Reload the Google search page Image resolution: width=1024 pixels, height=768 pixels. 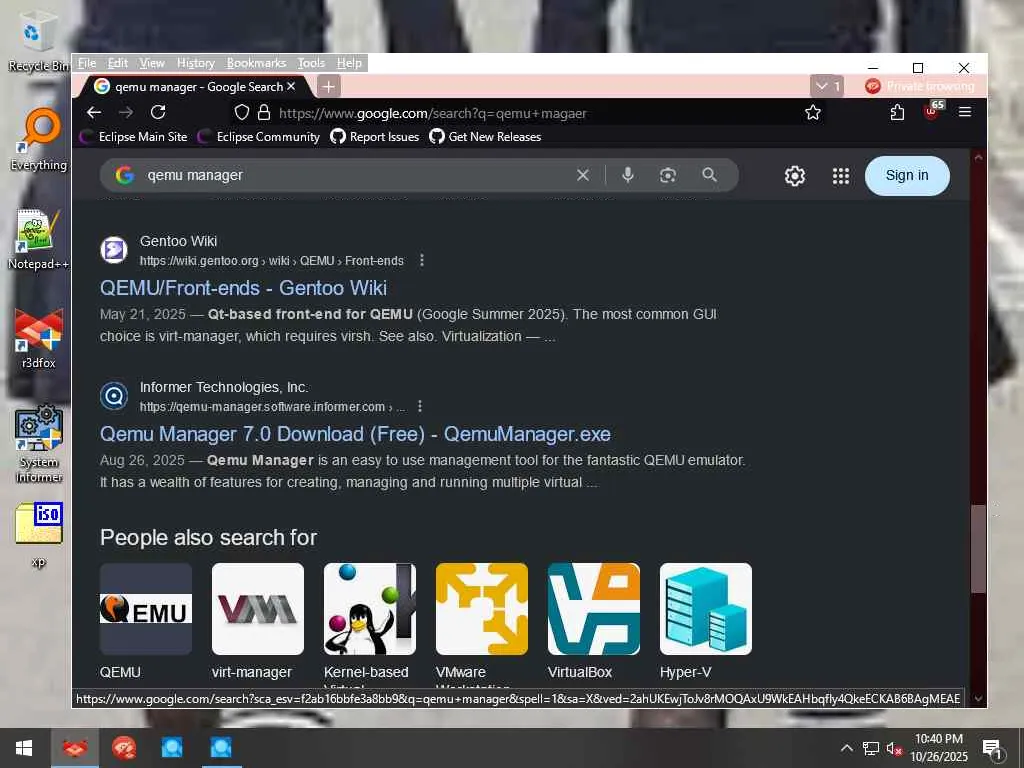tap(158, 112)
